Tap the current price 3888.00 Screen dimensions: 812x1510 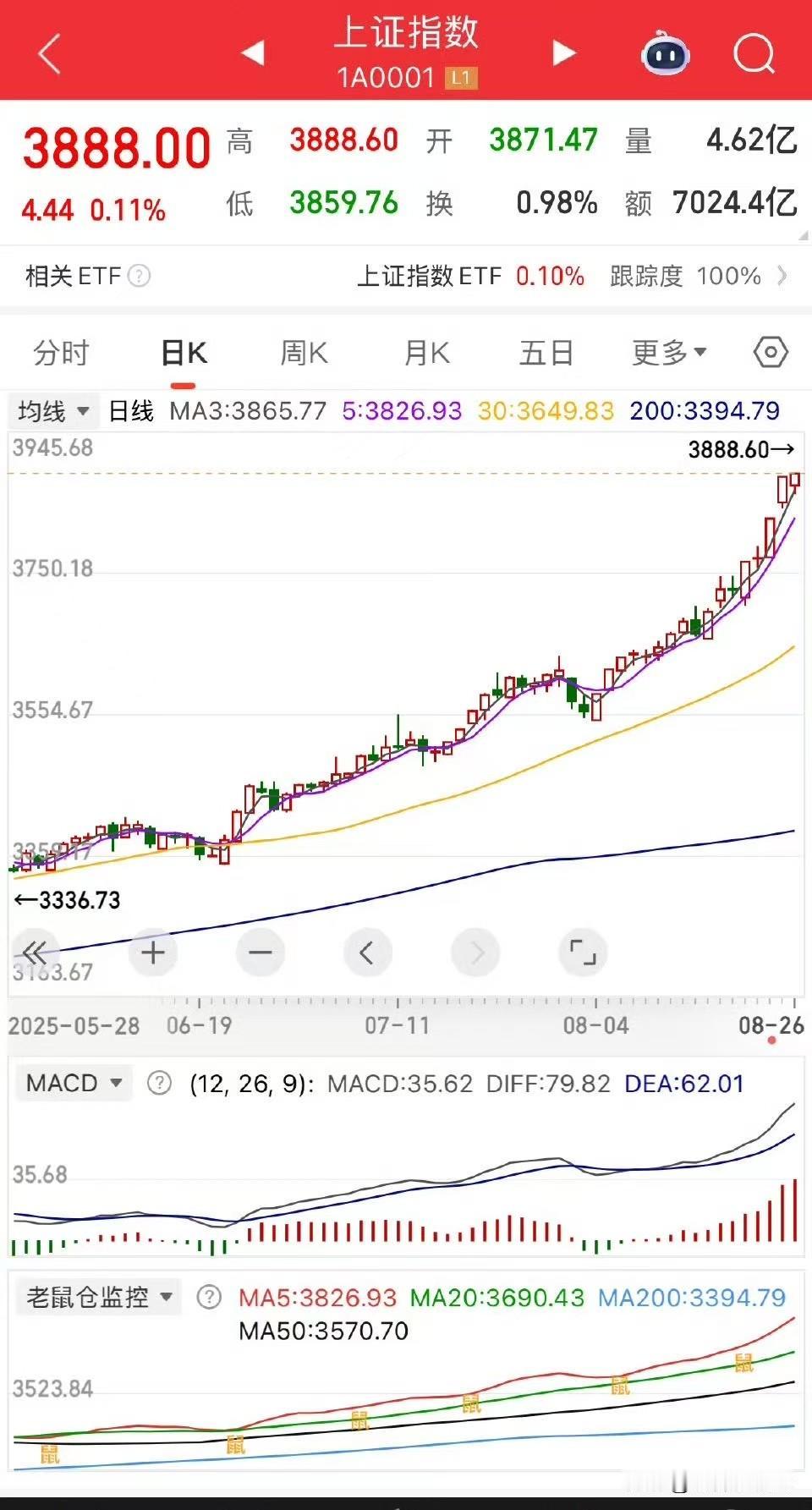coord(117,148)
